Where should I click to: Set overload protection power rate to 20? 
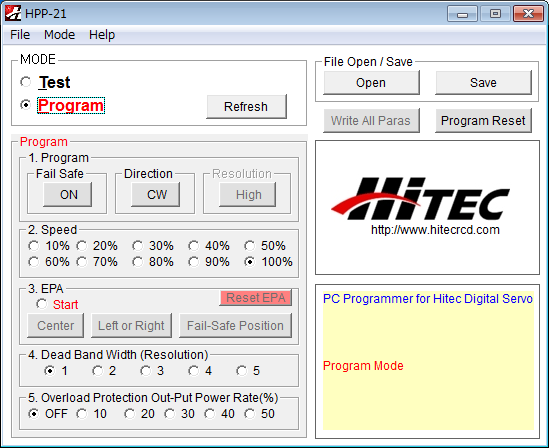pyautogui.click(x=130, y=414)
